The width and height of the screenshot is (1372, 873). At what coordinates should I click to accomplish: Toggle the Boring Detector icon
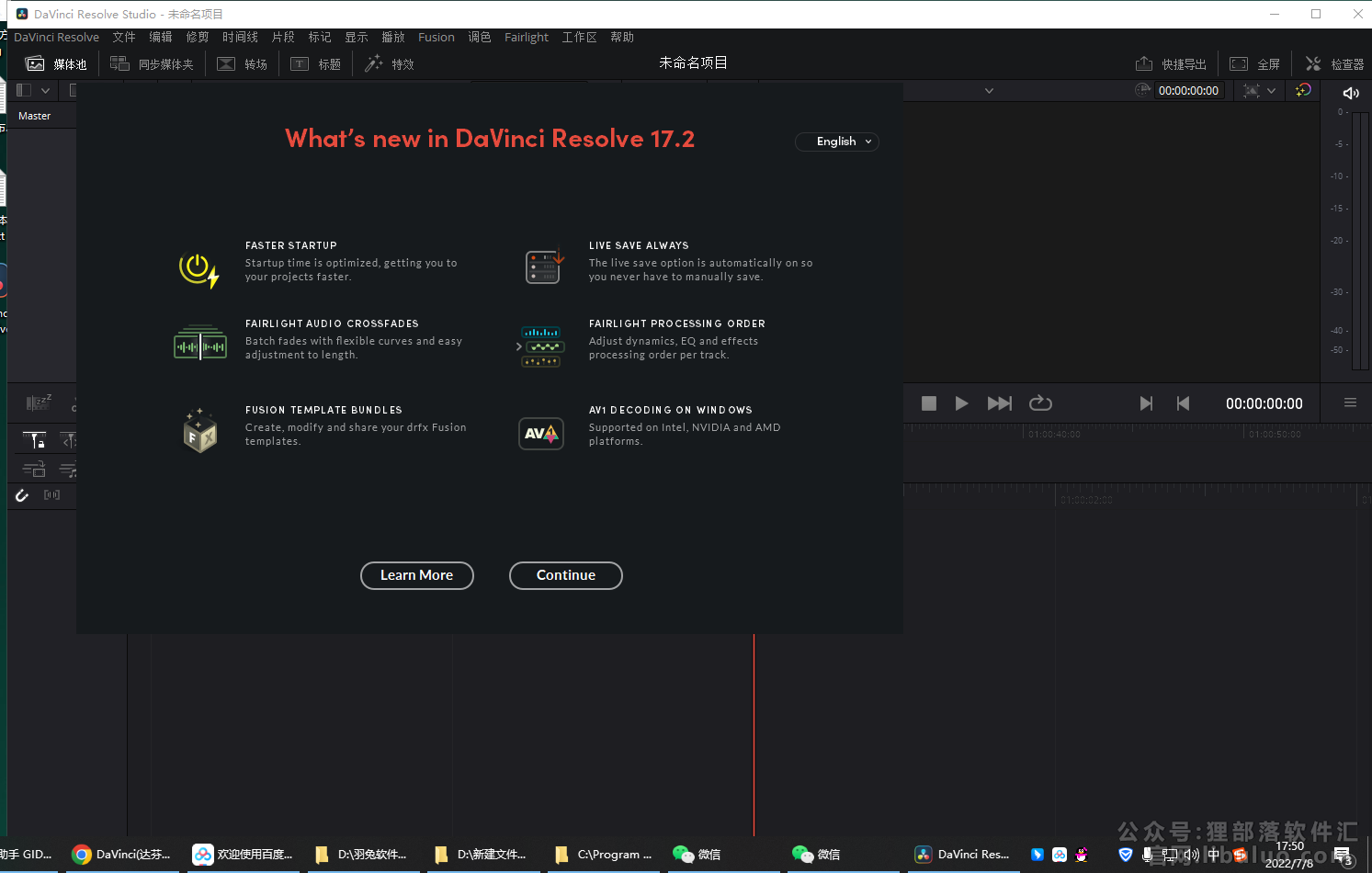39,402
